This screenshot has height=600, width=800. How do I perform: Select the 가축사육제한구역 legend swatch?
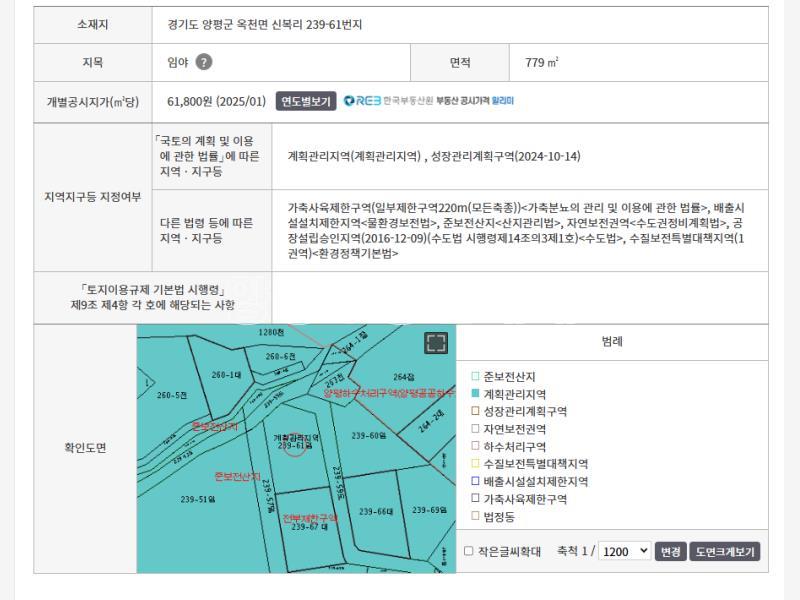[x=476, y=498]
